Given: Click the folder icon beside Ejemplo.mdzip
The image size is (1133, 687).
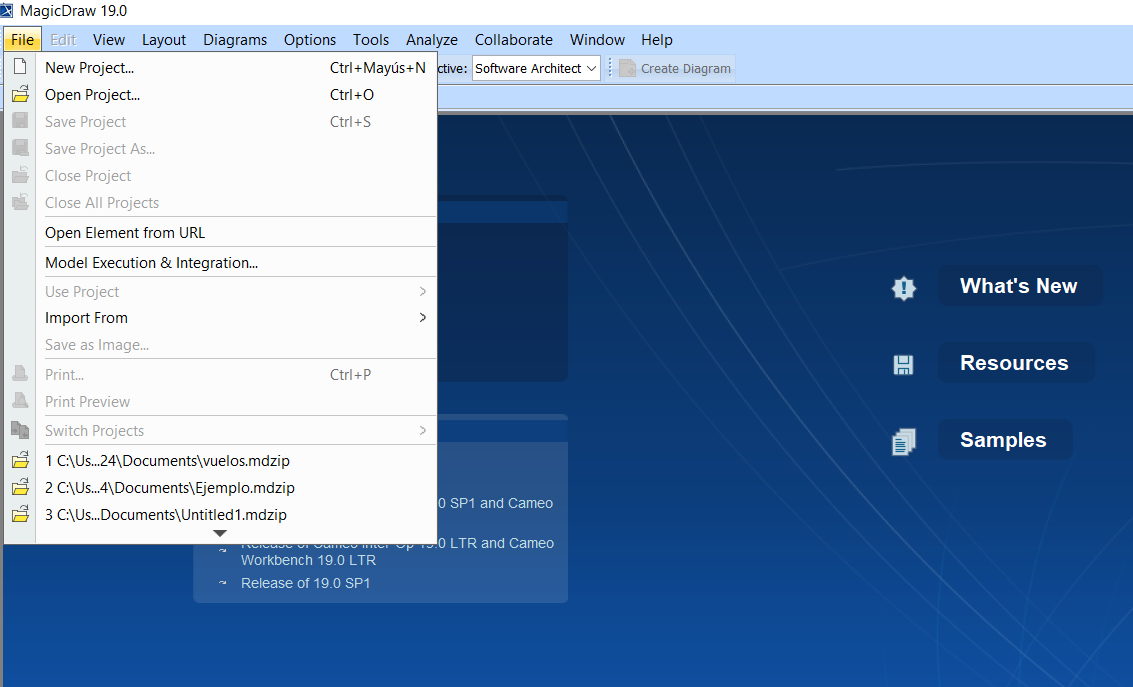Looking at the screenshot, I should (20, 488).
